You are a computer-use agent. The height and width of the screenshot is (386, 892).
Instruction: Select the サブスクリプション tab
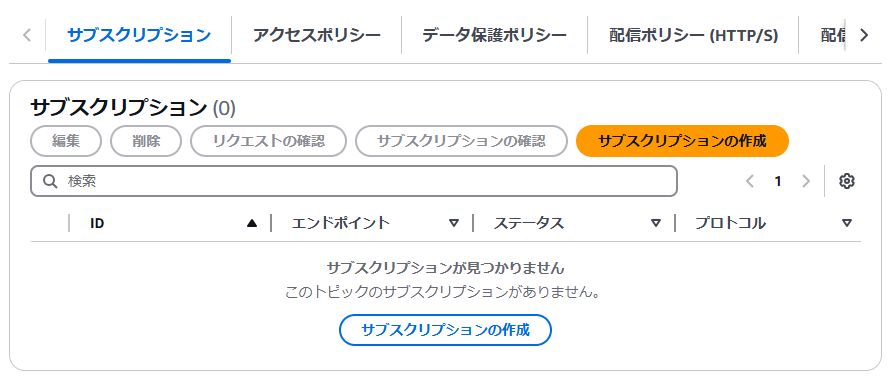click(139, 35)
